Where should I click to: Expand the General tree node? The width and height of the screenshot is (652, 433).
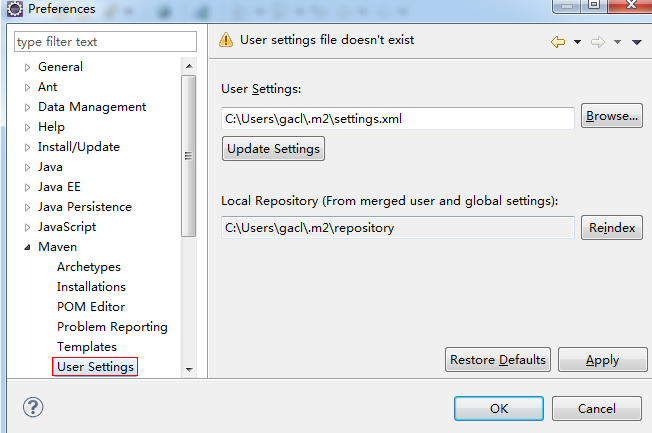point(27,67)
